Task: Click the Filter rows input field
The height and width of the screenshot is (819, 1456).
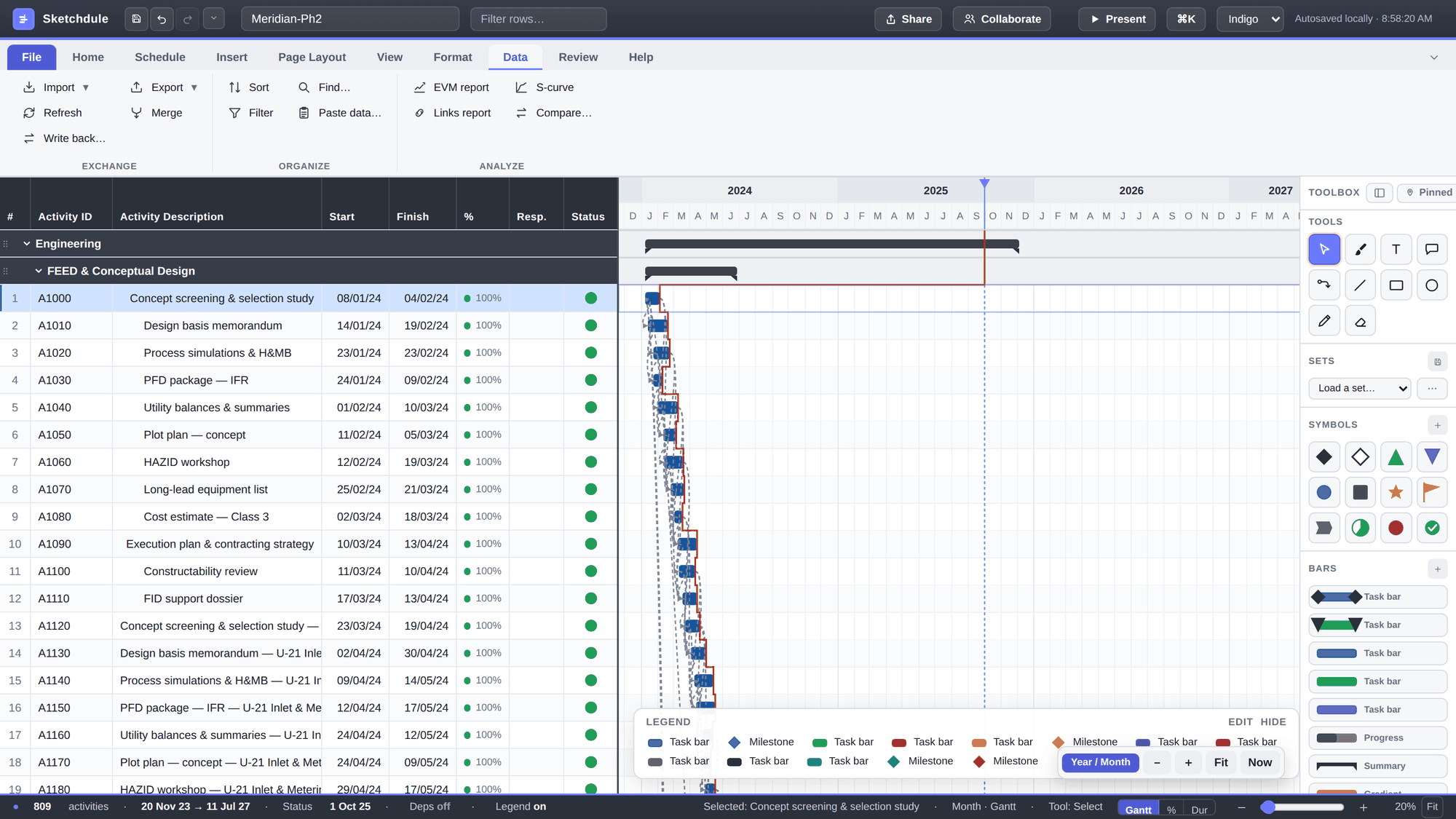Action: tap(539, 19)
